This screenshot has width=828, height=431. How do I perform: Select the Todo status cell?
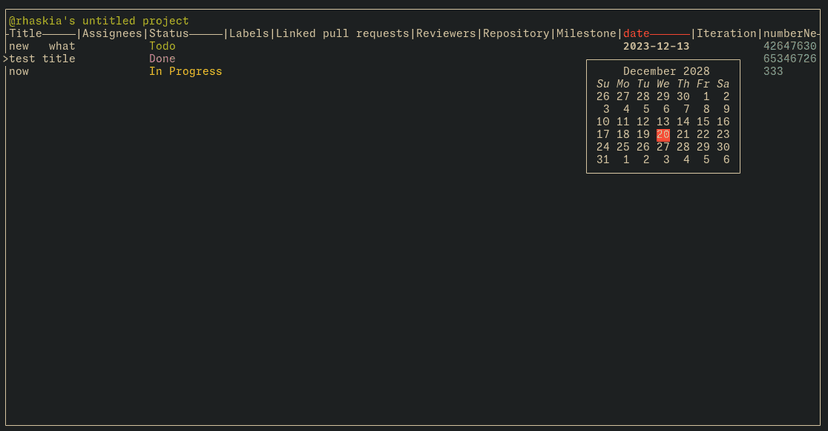click(x=162, y=46)
